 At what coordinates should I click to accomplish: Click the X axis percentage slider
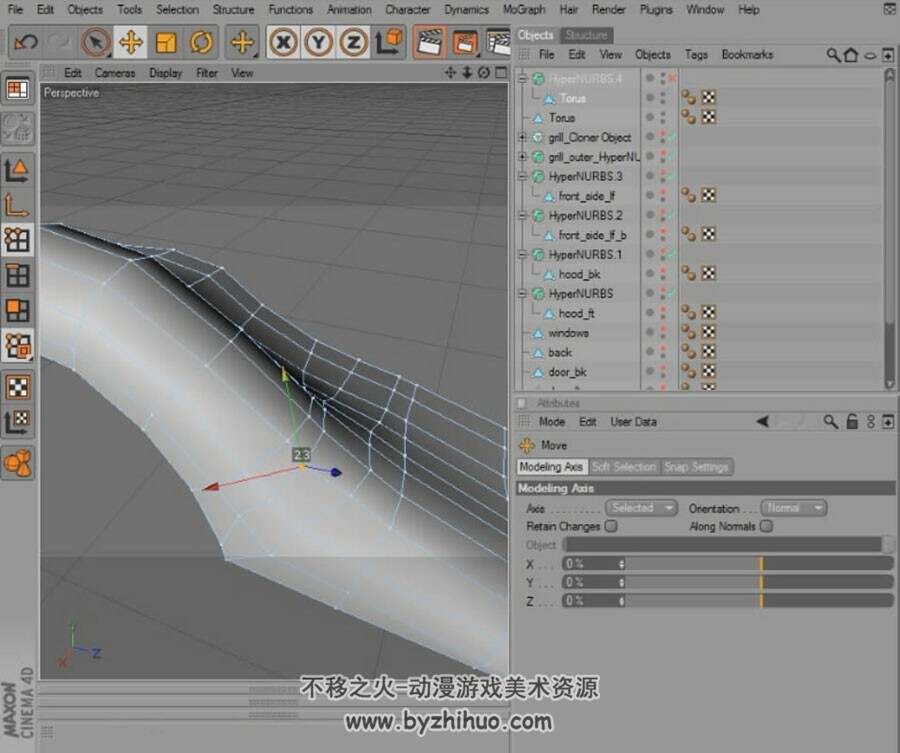click(759, 564)
